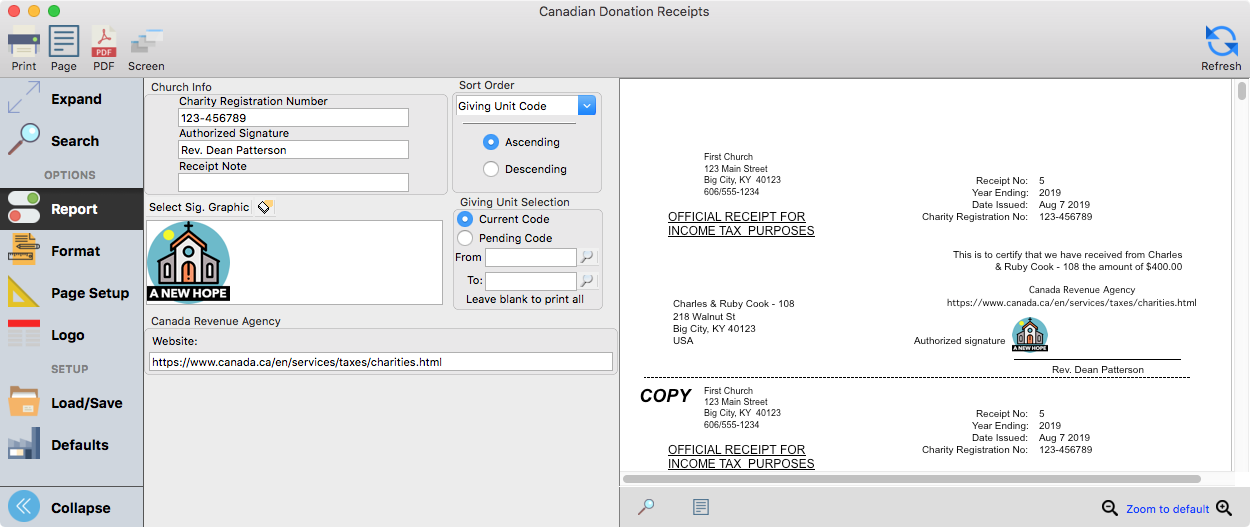The width and height of the screenshot is (1250, 527).
Task: Select Ascending sort order
Action: pos(491,142)
